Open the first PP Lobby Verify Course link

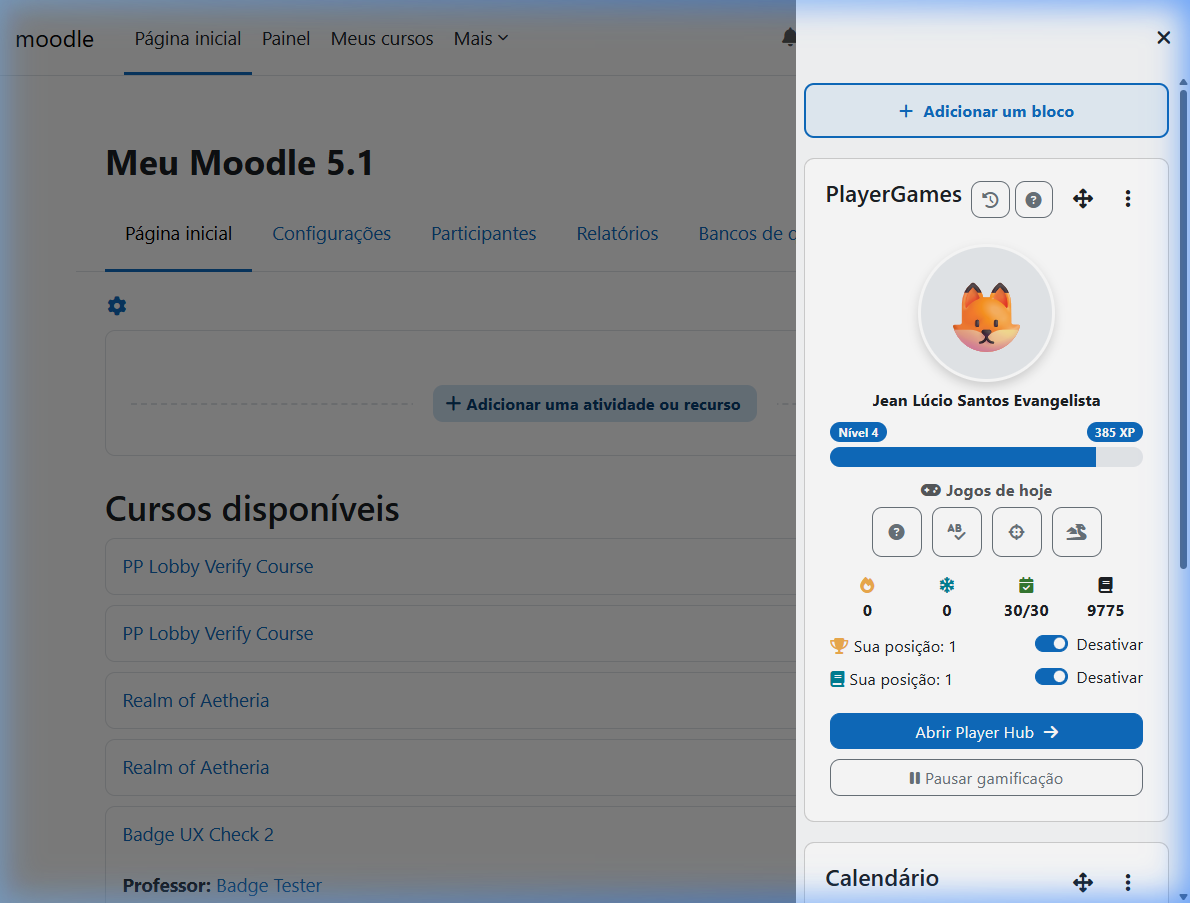[218, 567]
